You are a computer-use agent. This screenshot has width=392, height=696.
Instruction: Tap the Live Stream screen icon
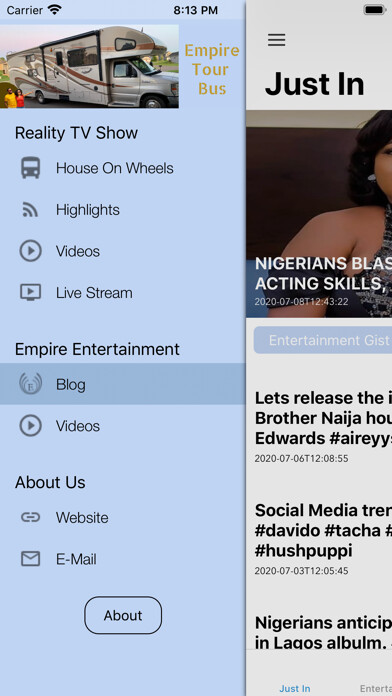click(31, 293)
